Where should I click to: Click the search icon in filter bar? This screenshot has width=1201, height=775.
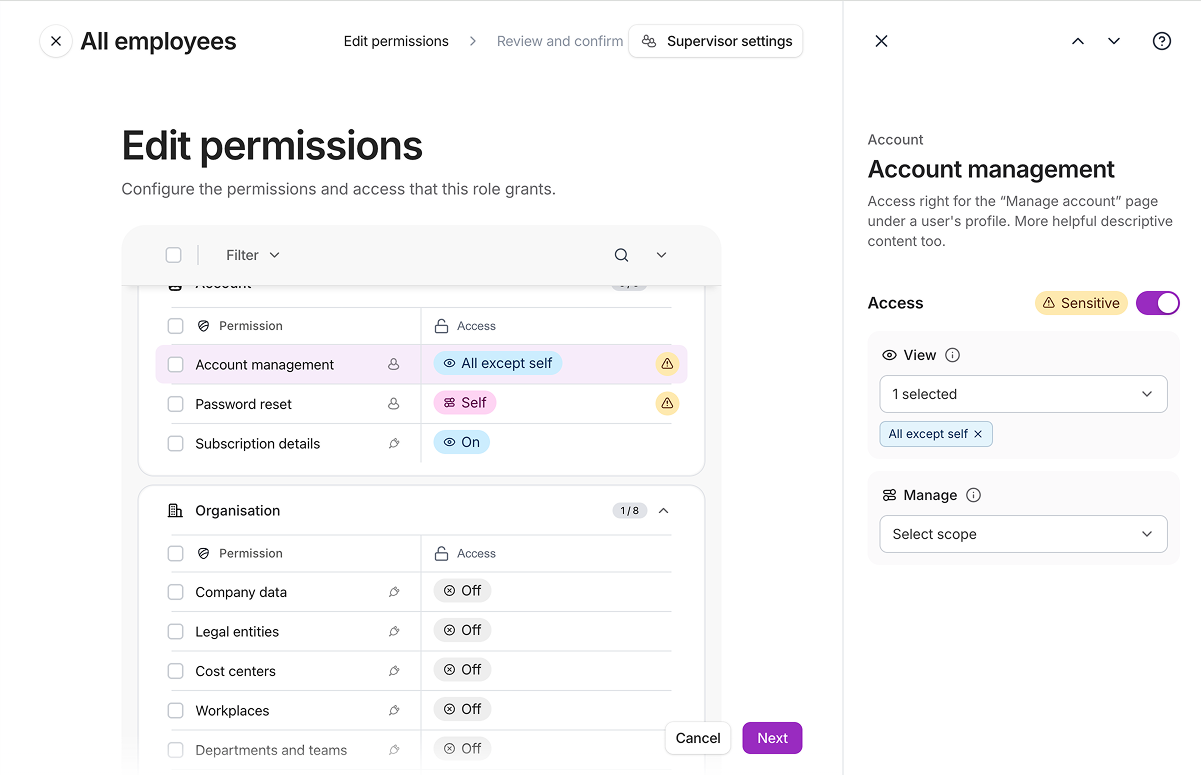point(621,255)
